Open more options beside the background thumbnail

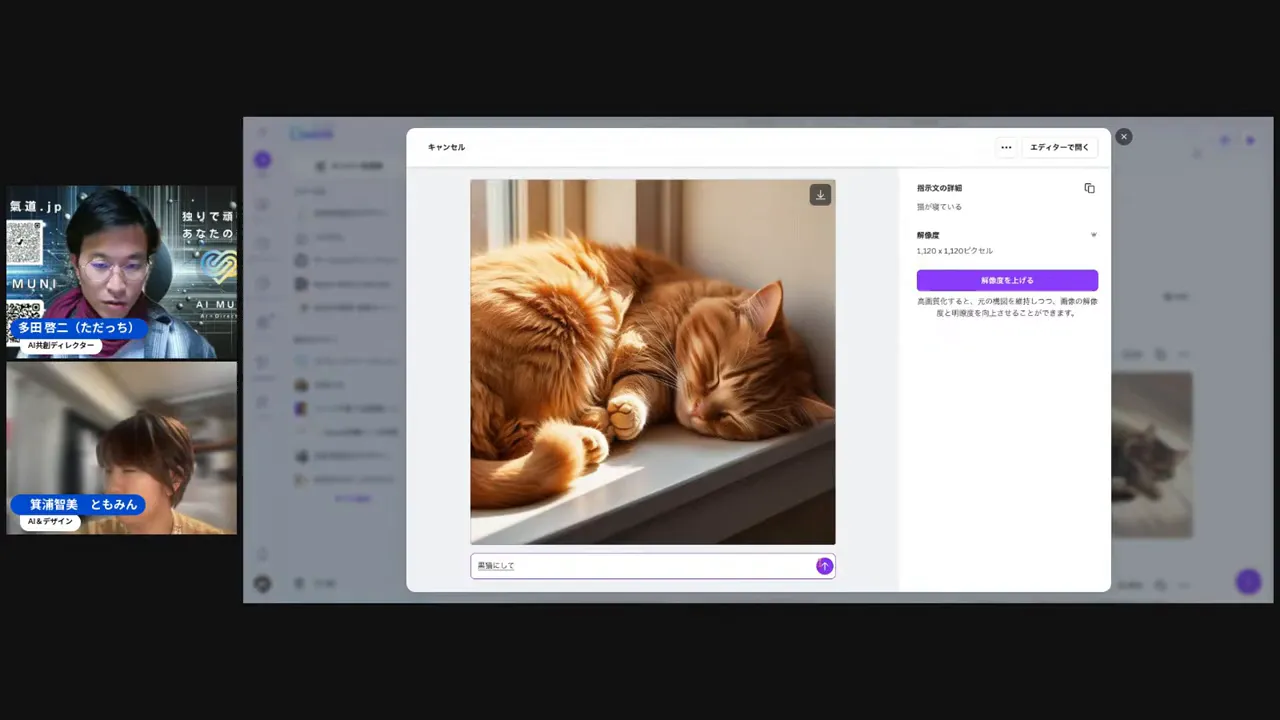(1183, 354)
